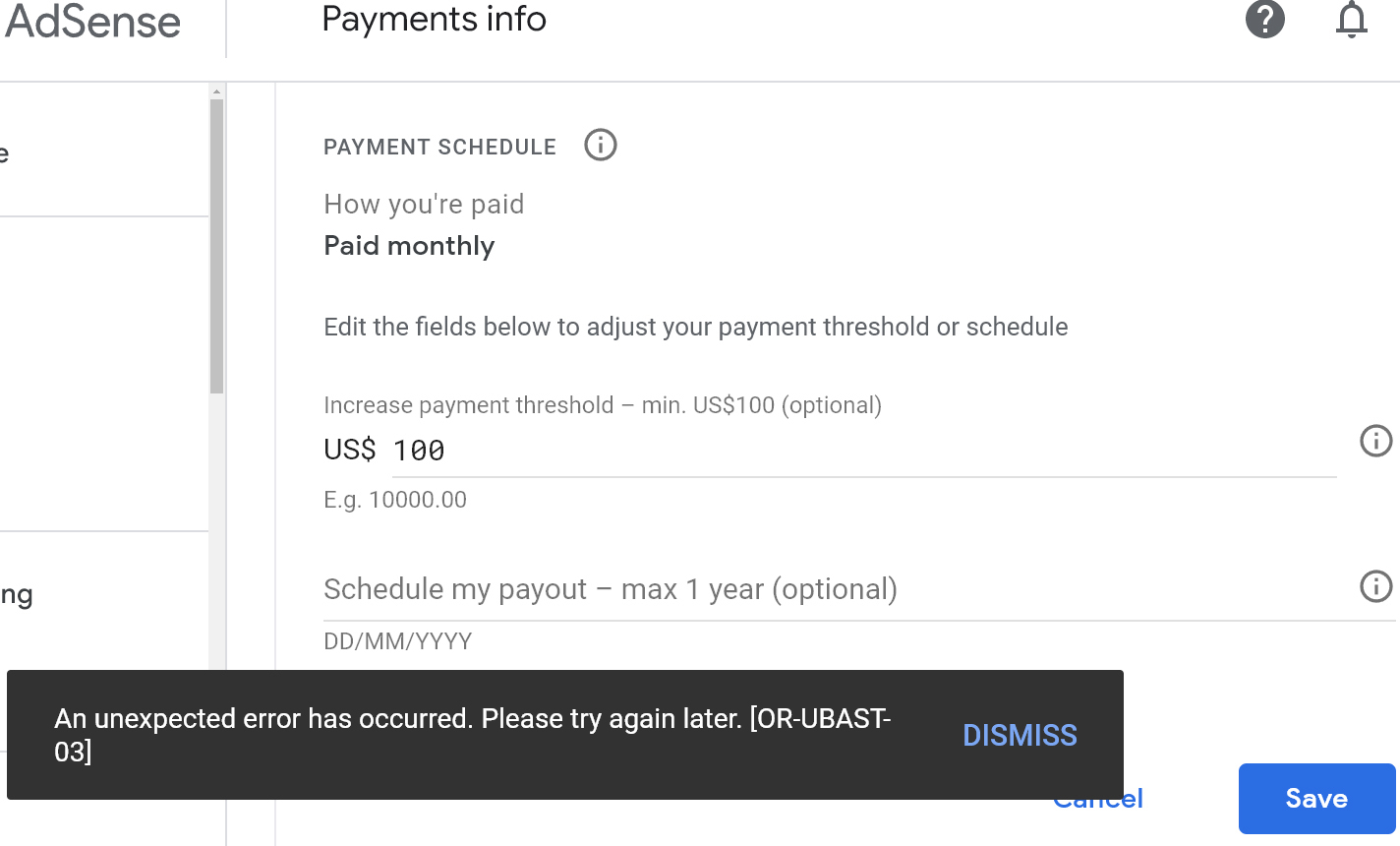
Task: Save the payment schedule changes
Action: pyautogui.click(x=1316, y=798)
